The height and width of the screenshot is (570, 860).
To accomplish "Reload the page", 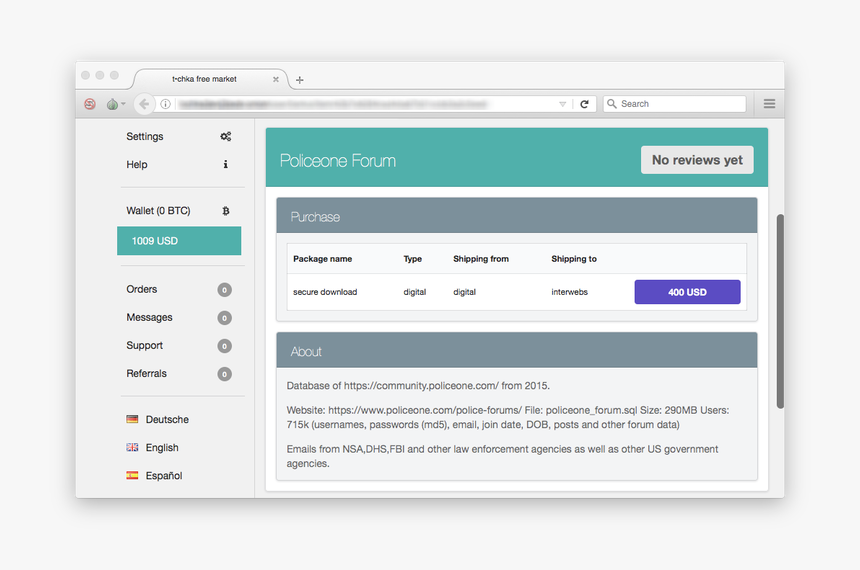I will [x=585, y=104].
